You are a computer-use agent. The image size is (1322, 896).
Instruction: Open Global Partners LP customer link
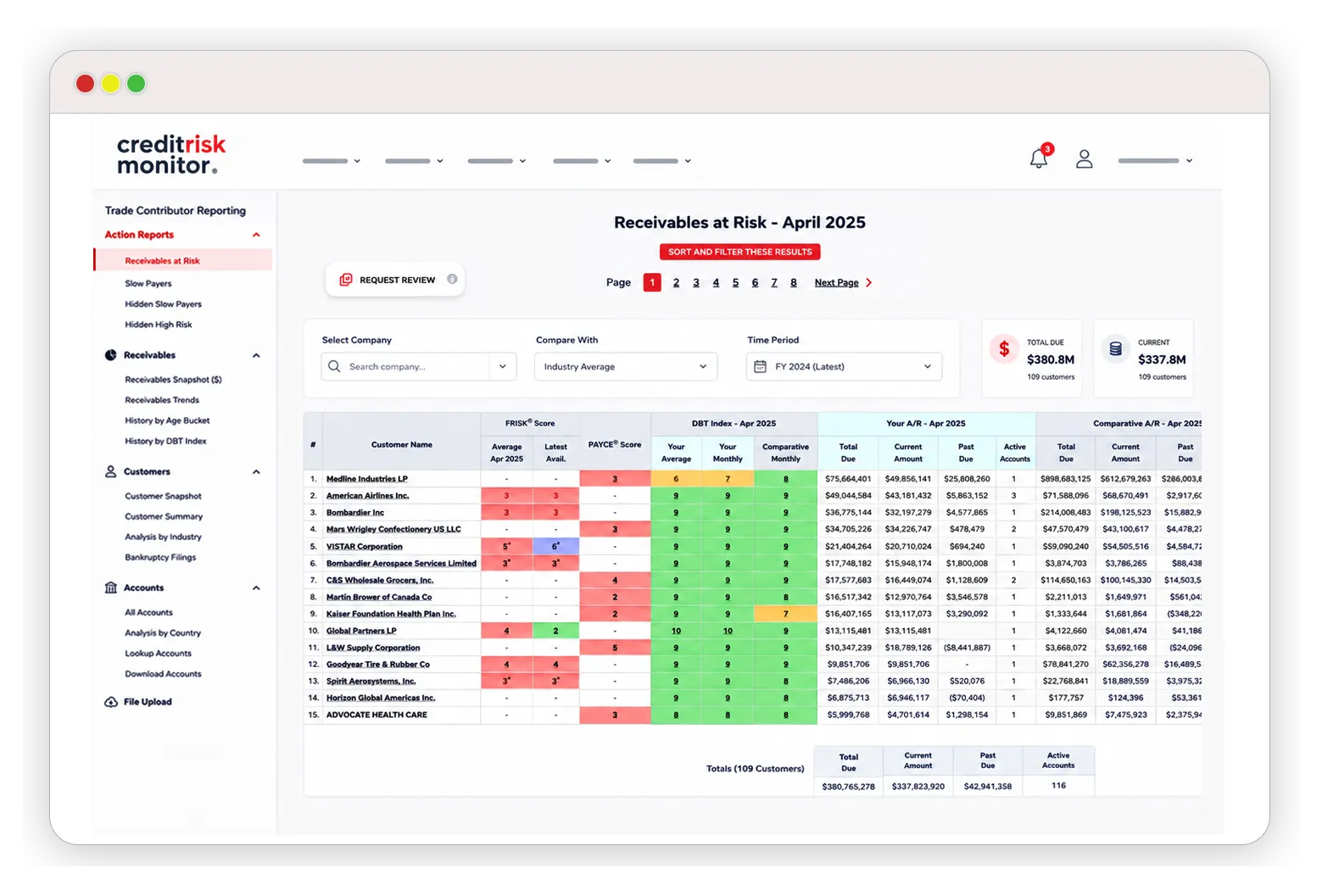tap(361, 631)
